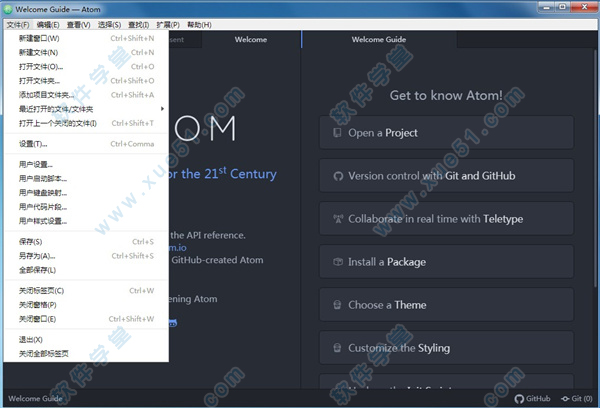Click the Atom logo in the title bar

coord(8,9)
